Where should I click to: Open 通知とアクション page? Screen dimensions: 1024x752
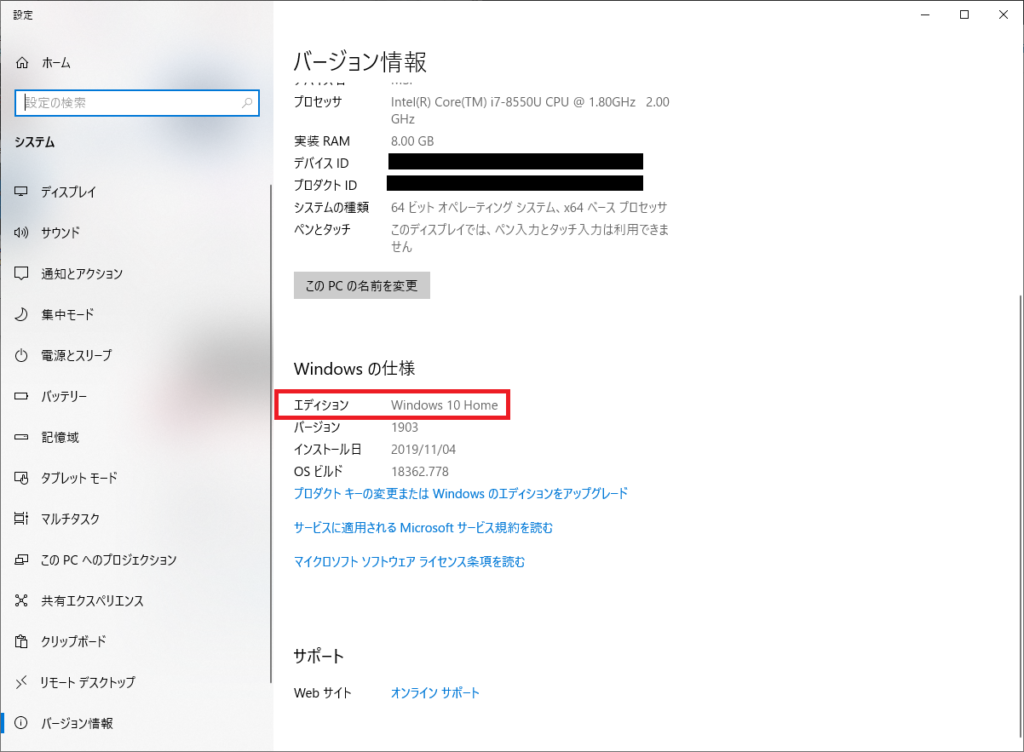point(82,274)
